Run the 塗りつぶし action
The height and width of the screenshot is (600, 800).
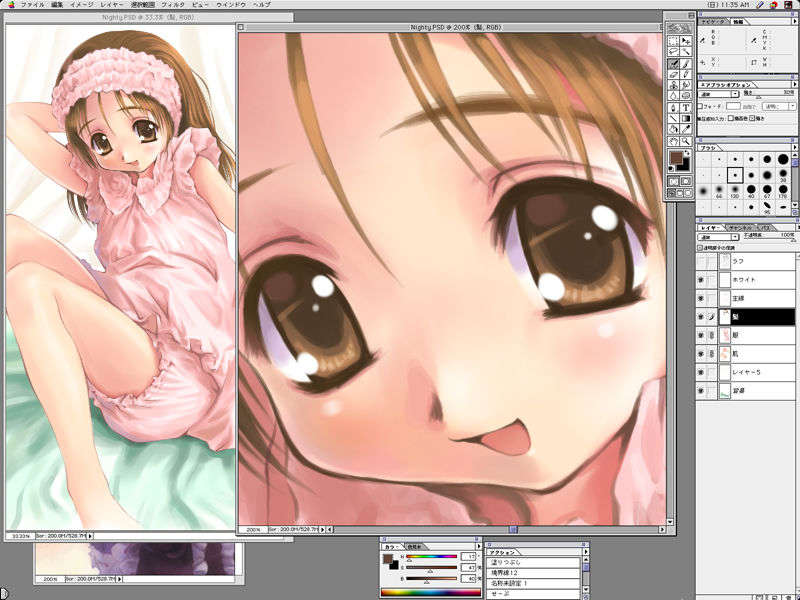[534, 562]
